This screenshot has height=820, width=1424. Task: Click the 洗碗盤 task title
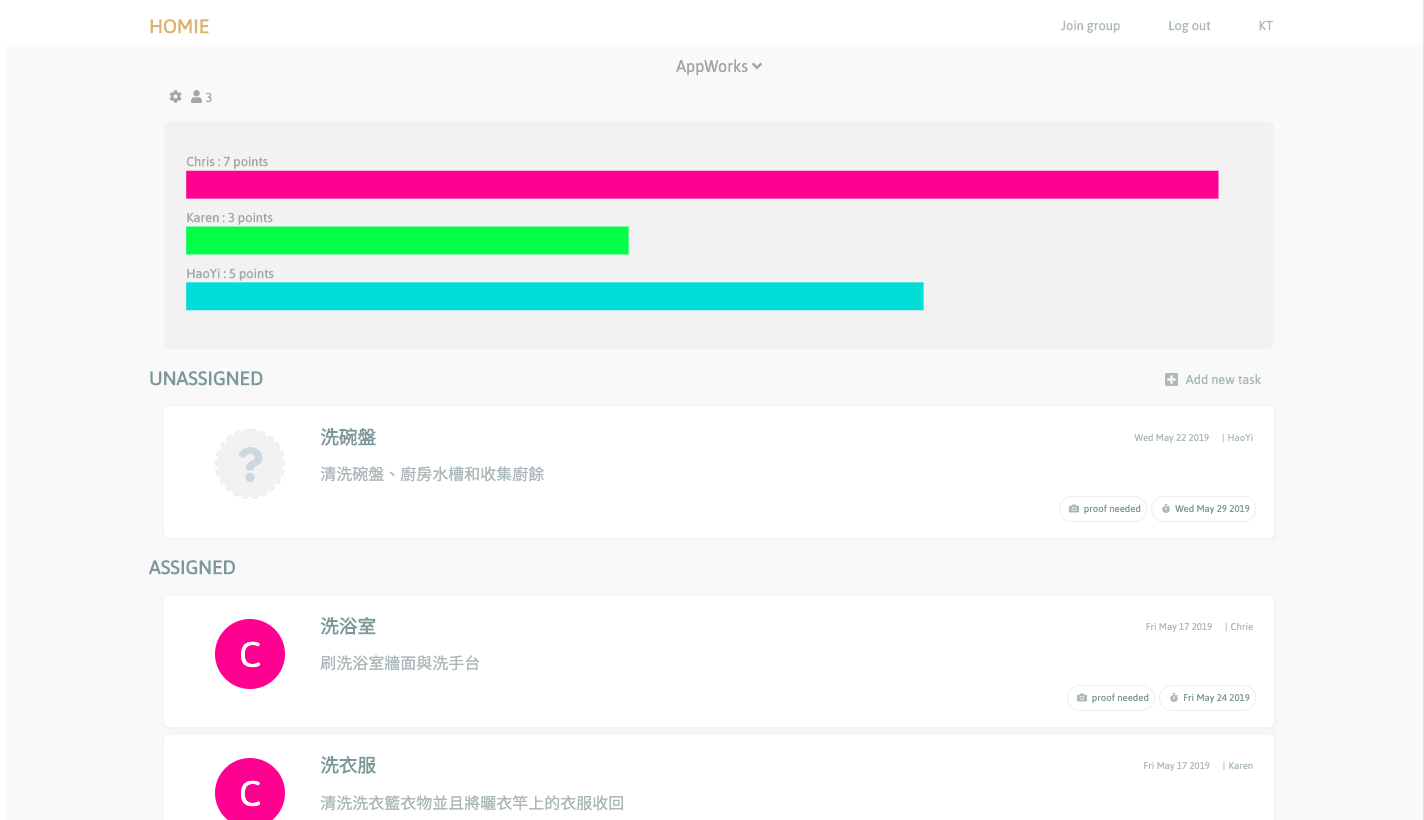348,437
